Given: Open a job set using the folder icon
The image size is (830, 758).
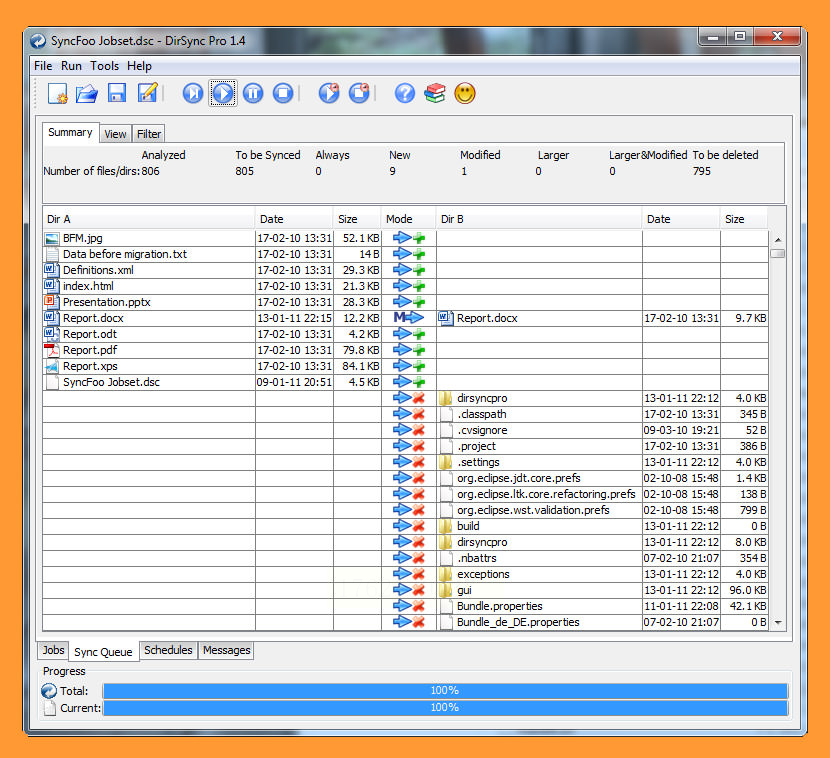Looking at the screenshot, I should click(87, 94).
